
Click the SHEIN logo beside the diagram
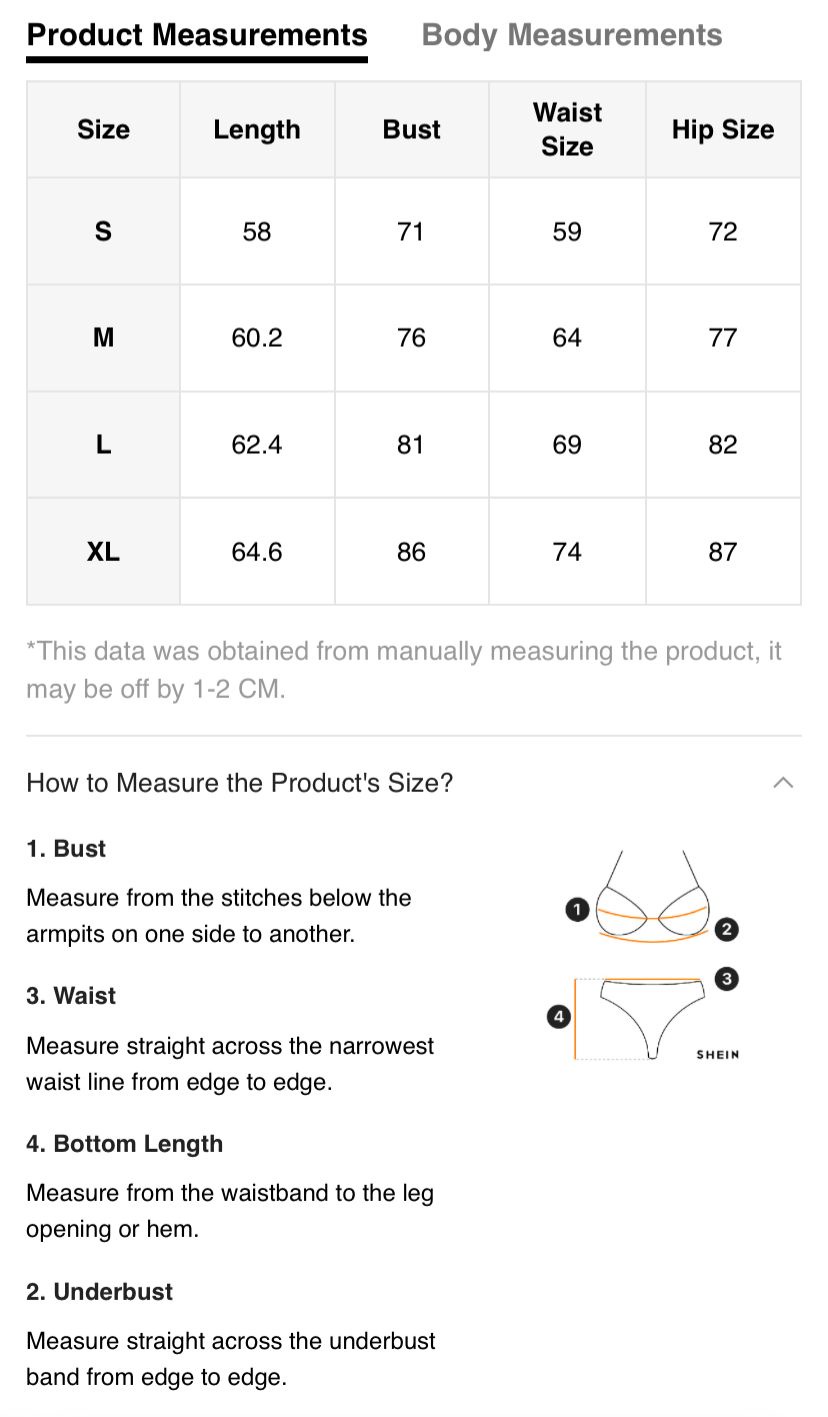click(717, 1054)
